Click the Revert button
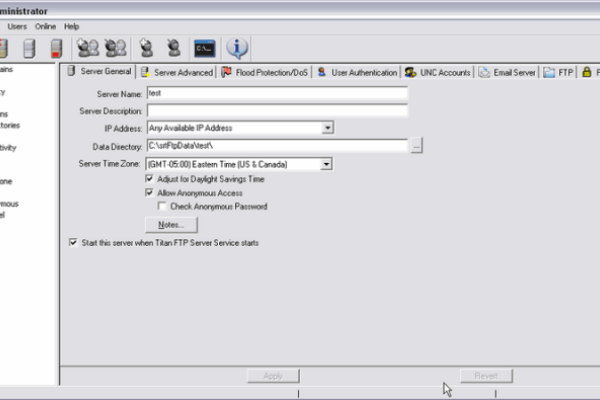Screen dimensions: 600x400 point(486,376)
